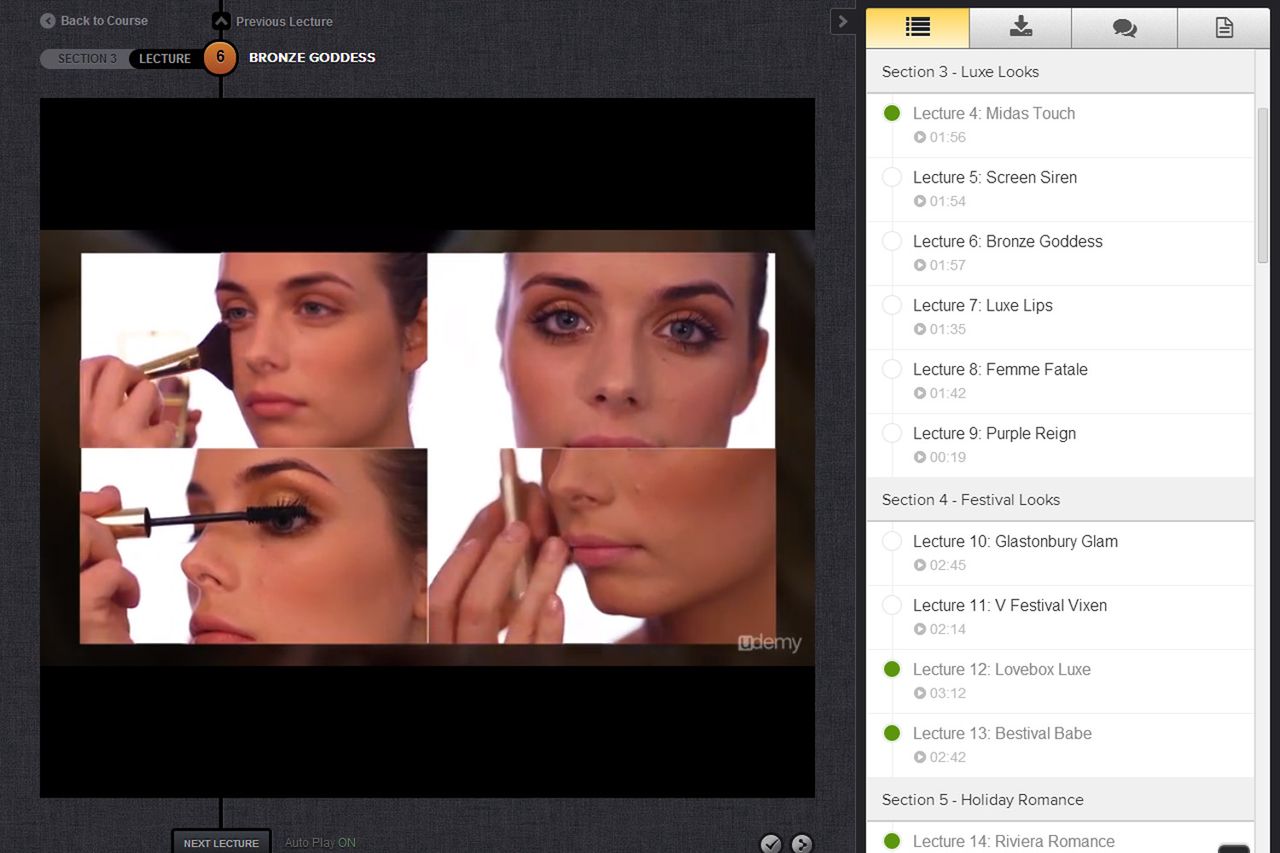Toggle completion circle for Femme Fatale
This screenshot has height=853, width=1280.
[892, 369]
